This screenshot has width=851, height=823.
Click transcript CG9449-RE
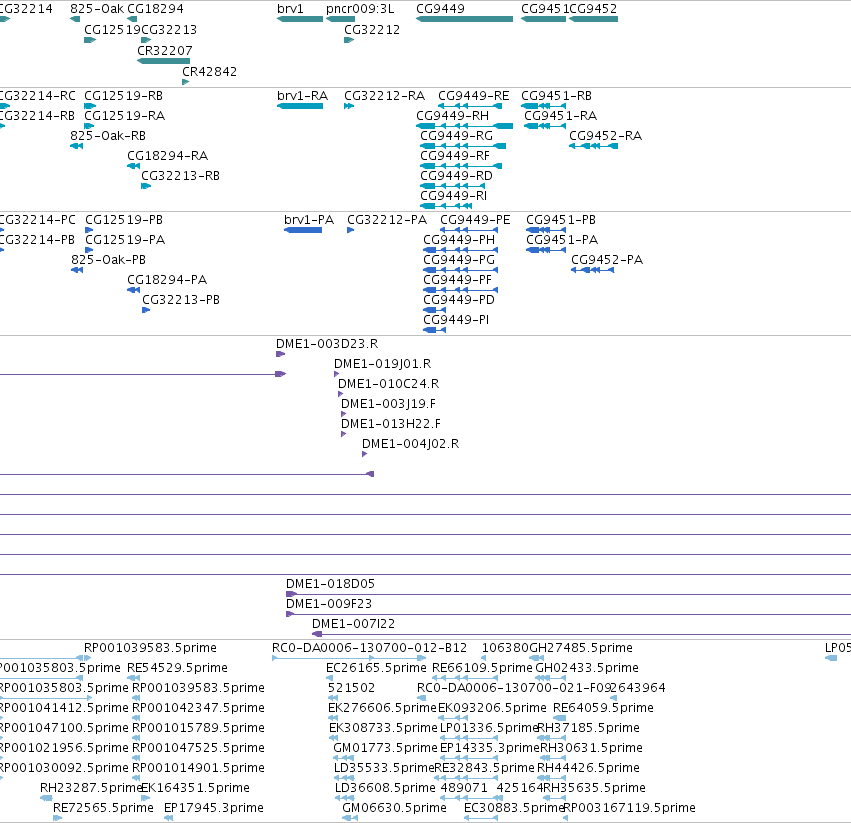[x=470, y=106]
